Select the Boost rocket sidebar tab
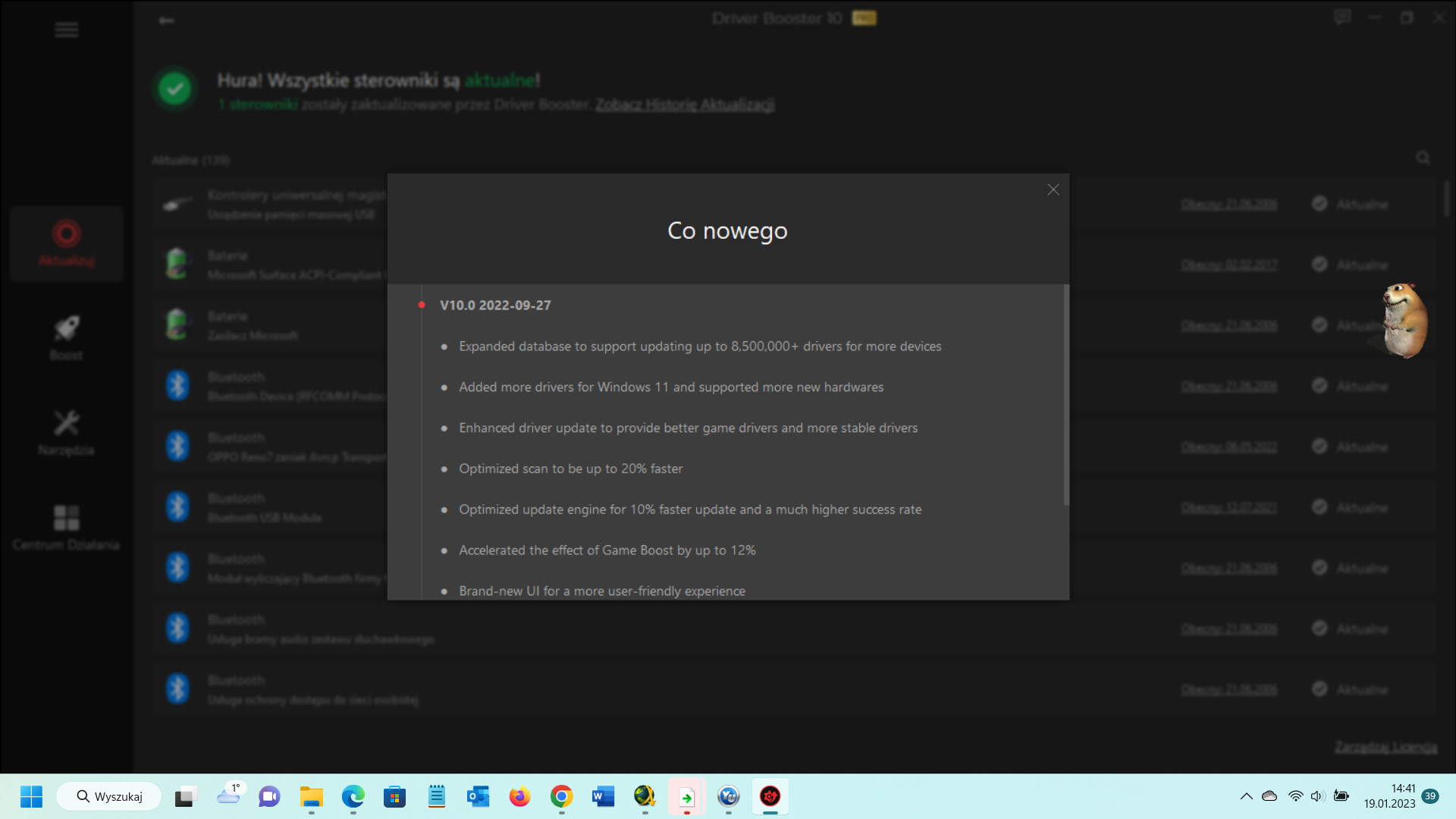 tap(67, 338)
